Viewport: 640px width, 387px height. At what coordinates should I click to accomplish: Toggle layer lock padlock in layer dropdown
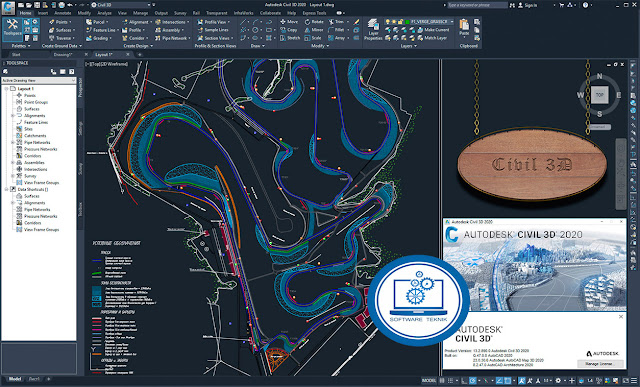[401, 22]
